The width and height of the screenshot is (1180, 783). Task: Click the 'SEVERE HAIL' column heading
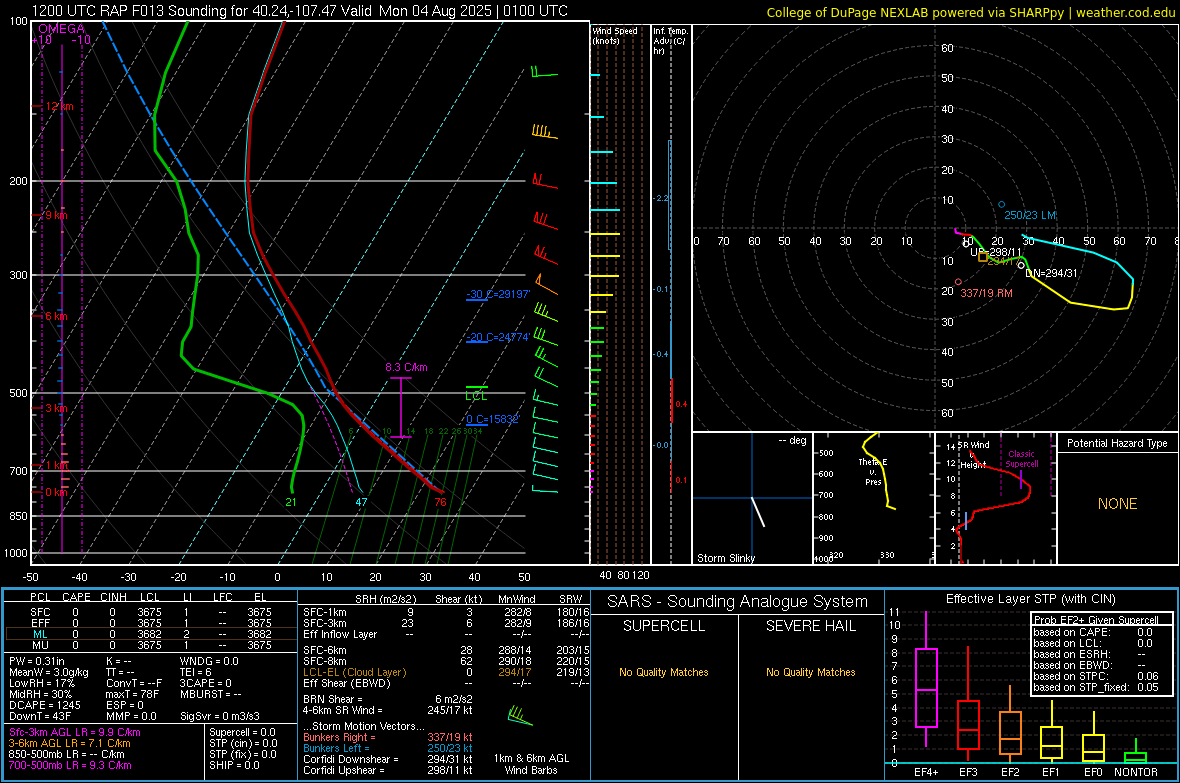[x=810, y=626]
